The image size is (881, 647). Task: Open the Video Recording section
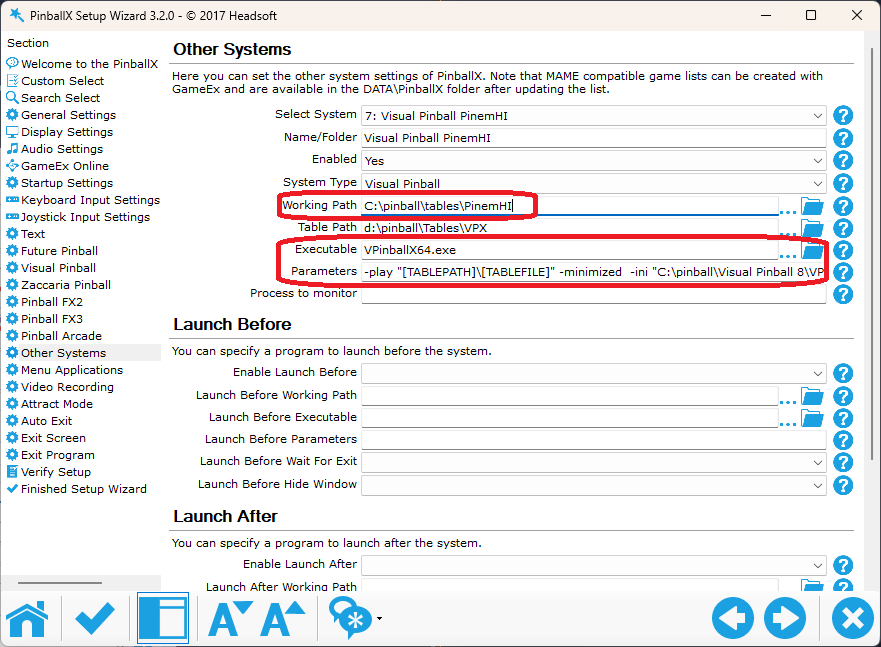click(67, 387)
